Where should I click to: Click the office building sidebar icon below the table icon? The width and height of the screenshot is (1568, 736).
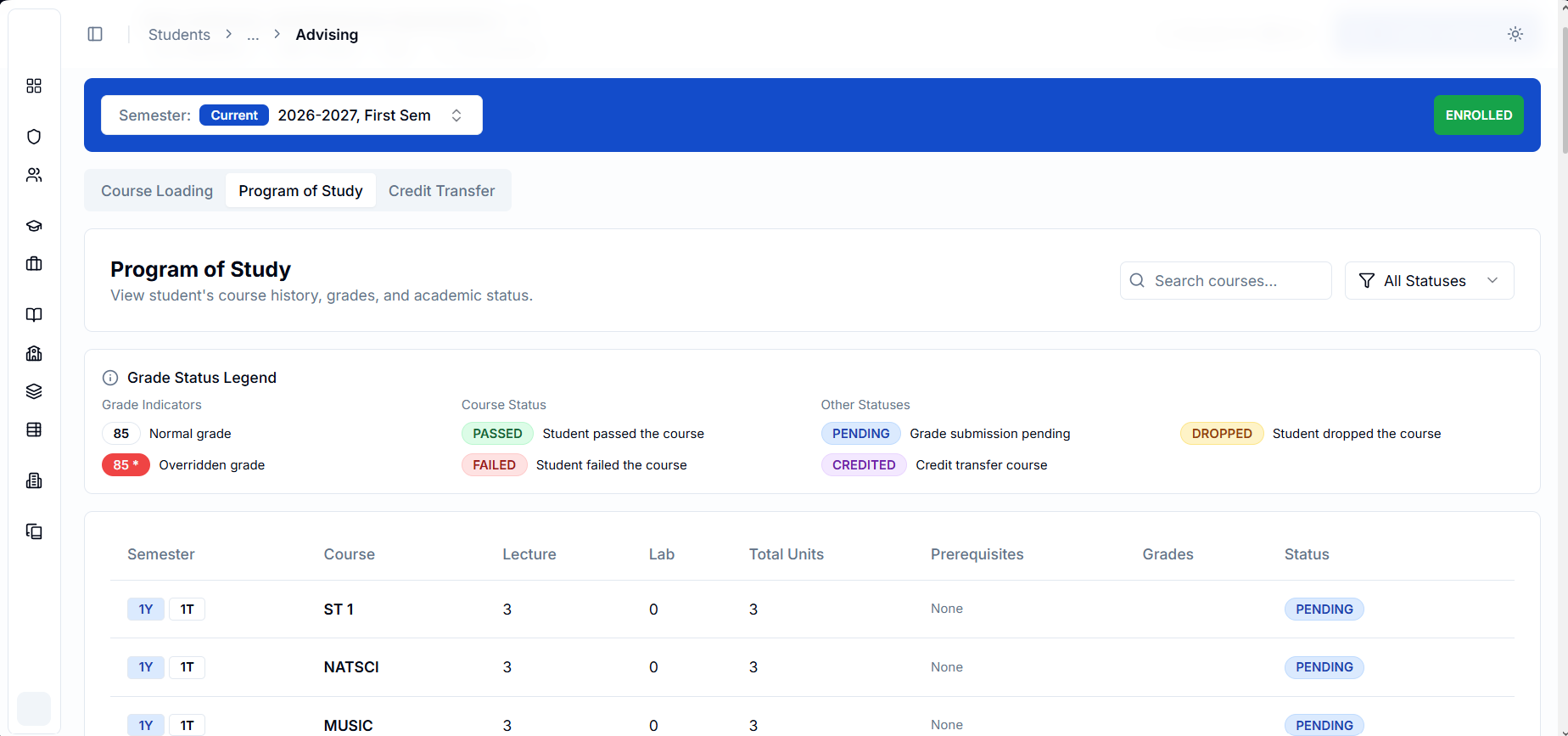point(34,480)
